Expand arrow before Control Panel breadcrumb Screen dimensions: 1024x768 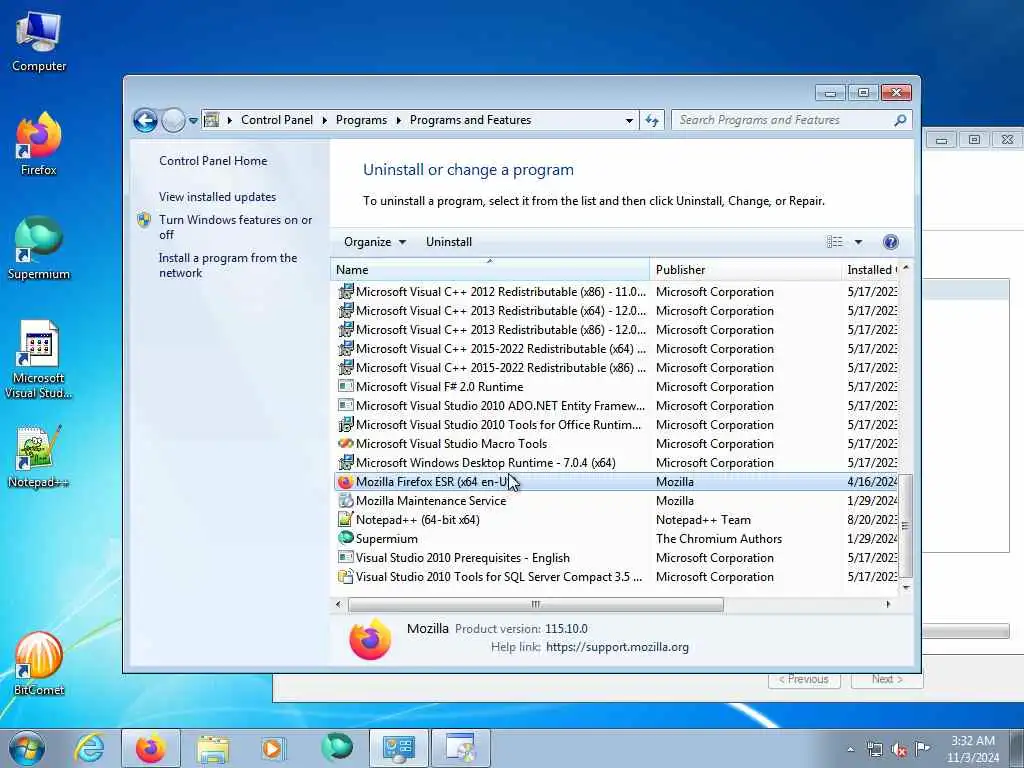230,120
